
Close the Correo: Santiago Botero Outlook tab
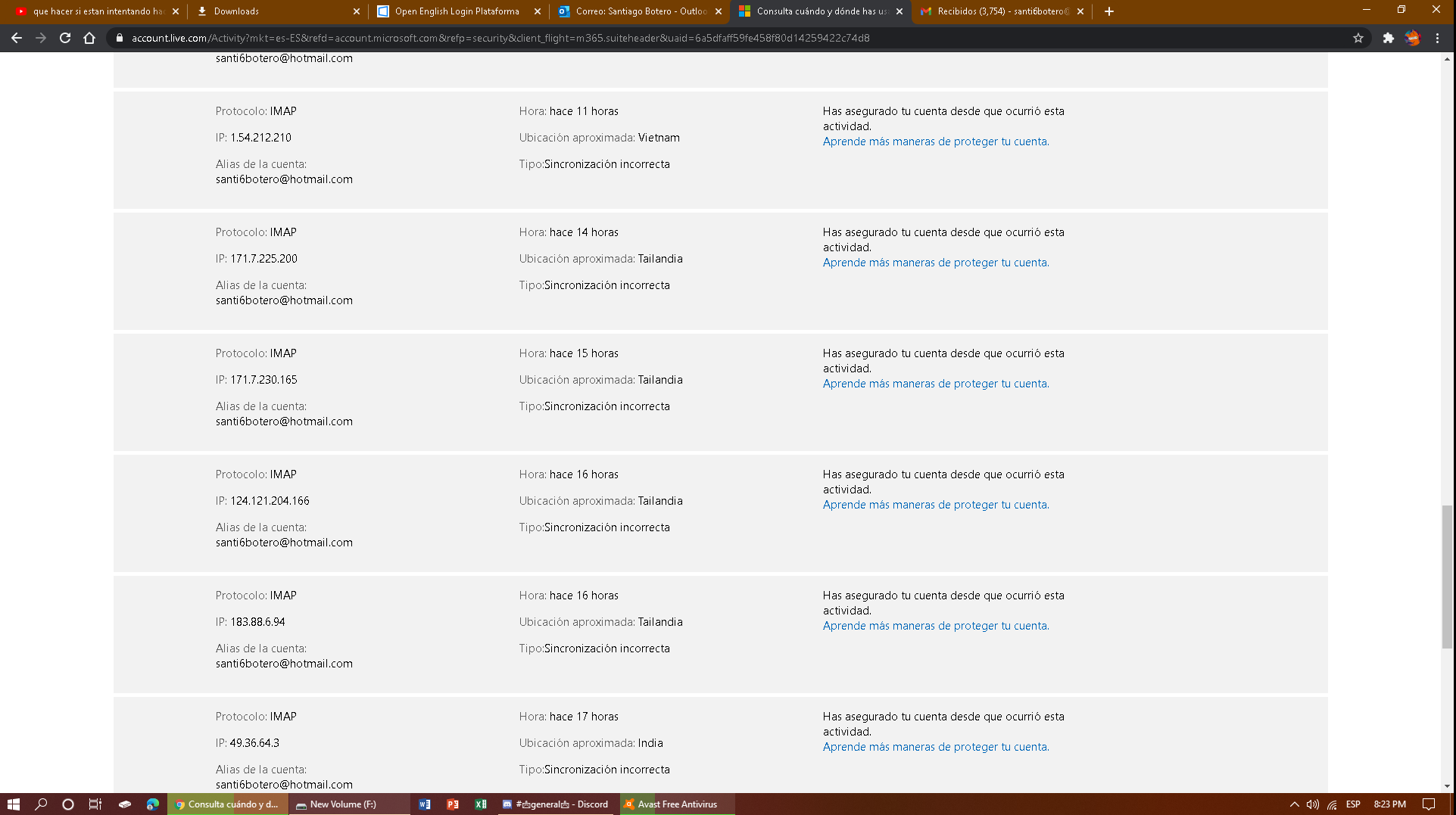click(719, 11)
